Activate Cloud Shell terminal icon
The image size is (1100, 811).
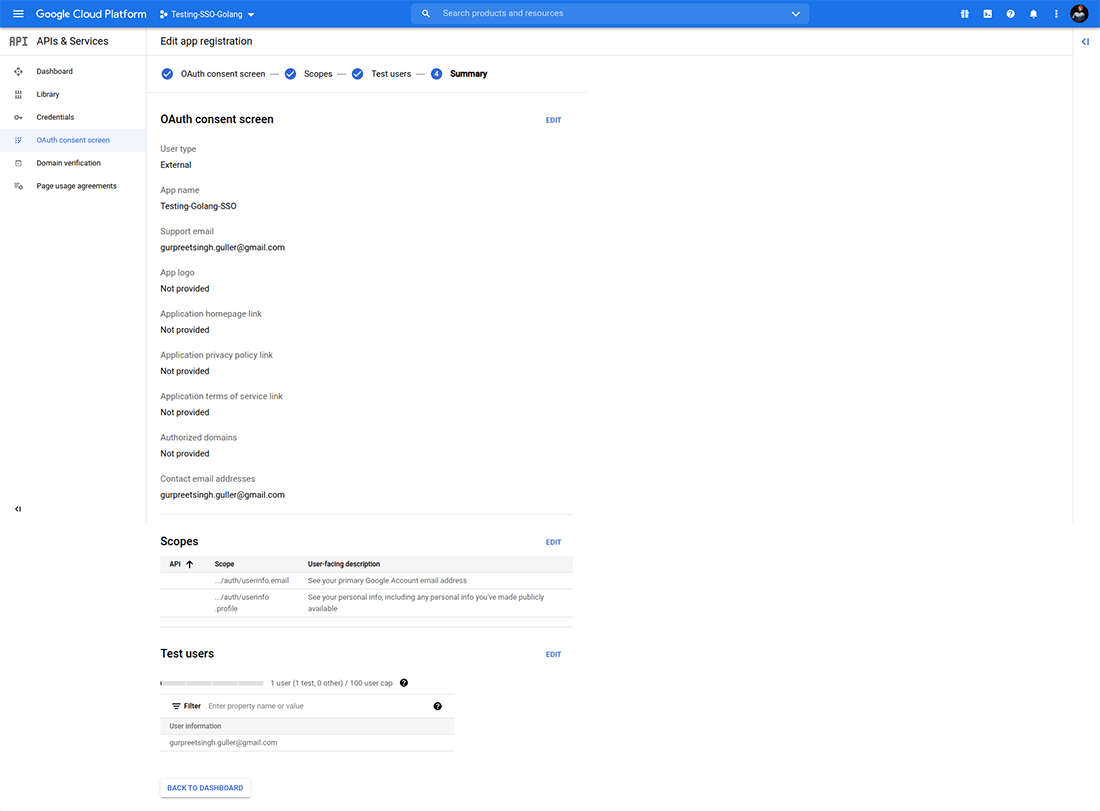[x=988, y=14]
